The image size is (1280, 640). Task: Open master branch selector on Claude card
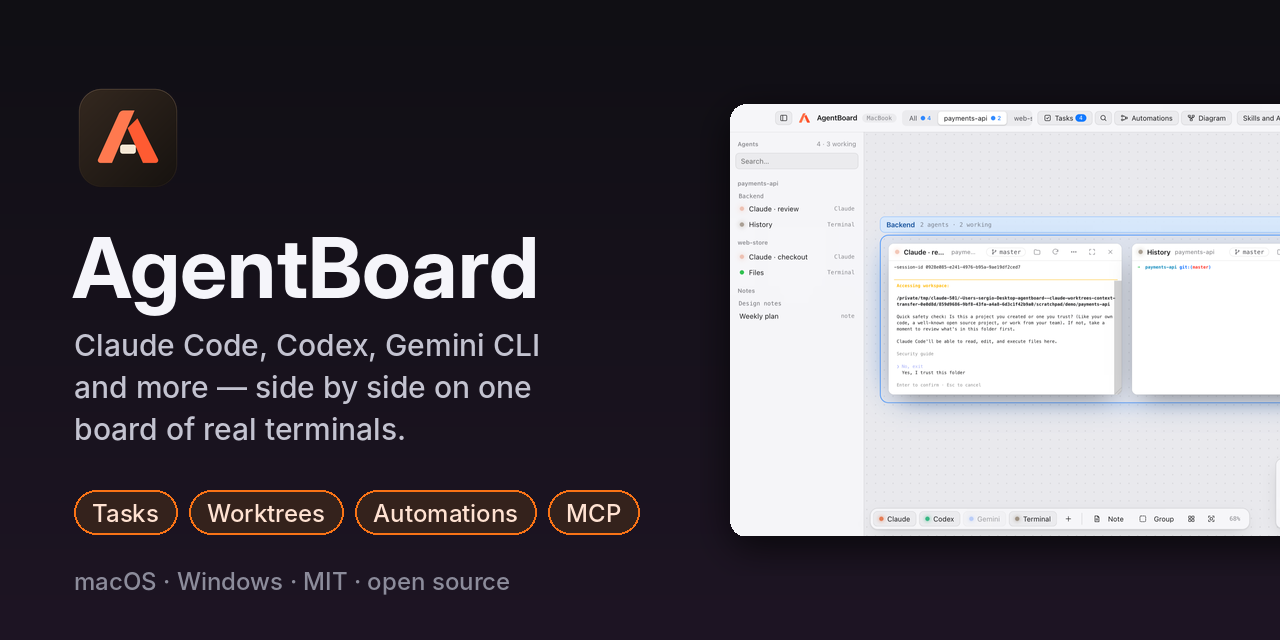[1006, 252]
